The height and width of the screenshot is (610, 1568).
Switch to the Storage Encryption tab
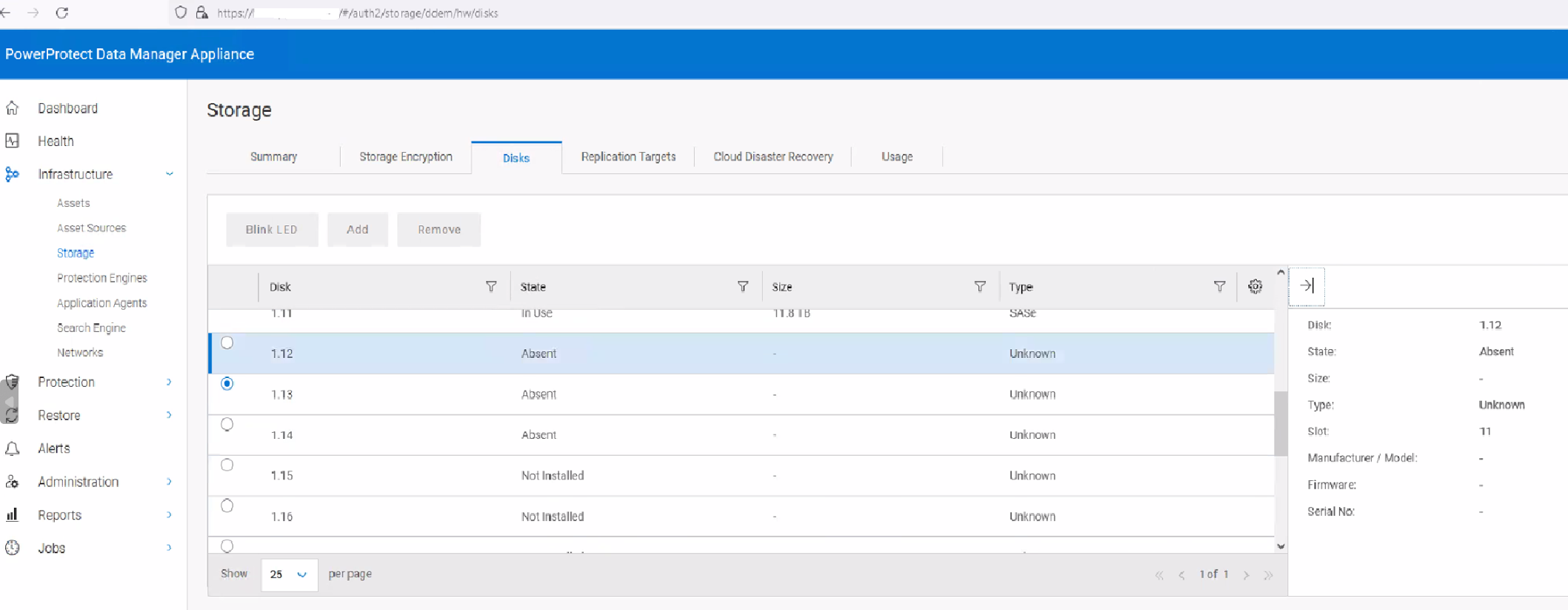[x=405, y=157]
